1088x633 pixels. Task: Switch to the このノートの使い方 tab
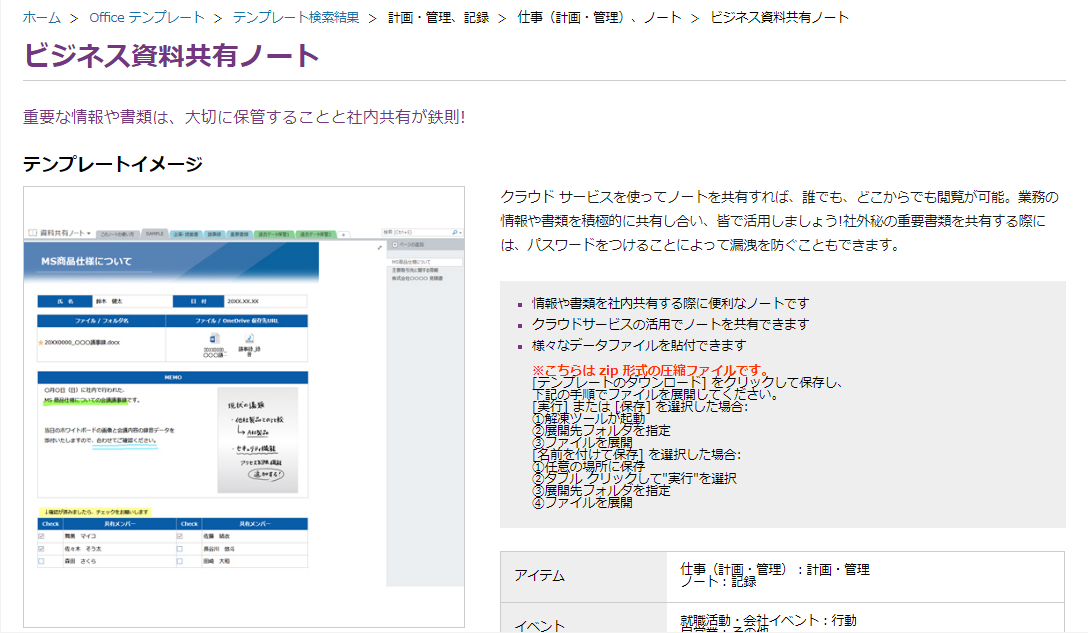click(x=117, y=232)
